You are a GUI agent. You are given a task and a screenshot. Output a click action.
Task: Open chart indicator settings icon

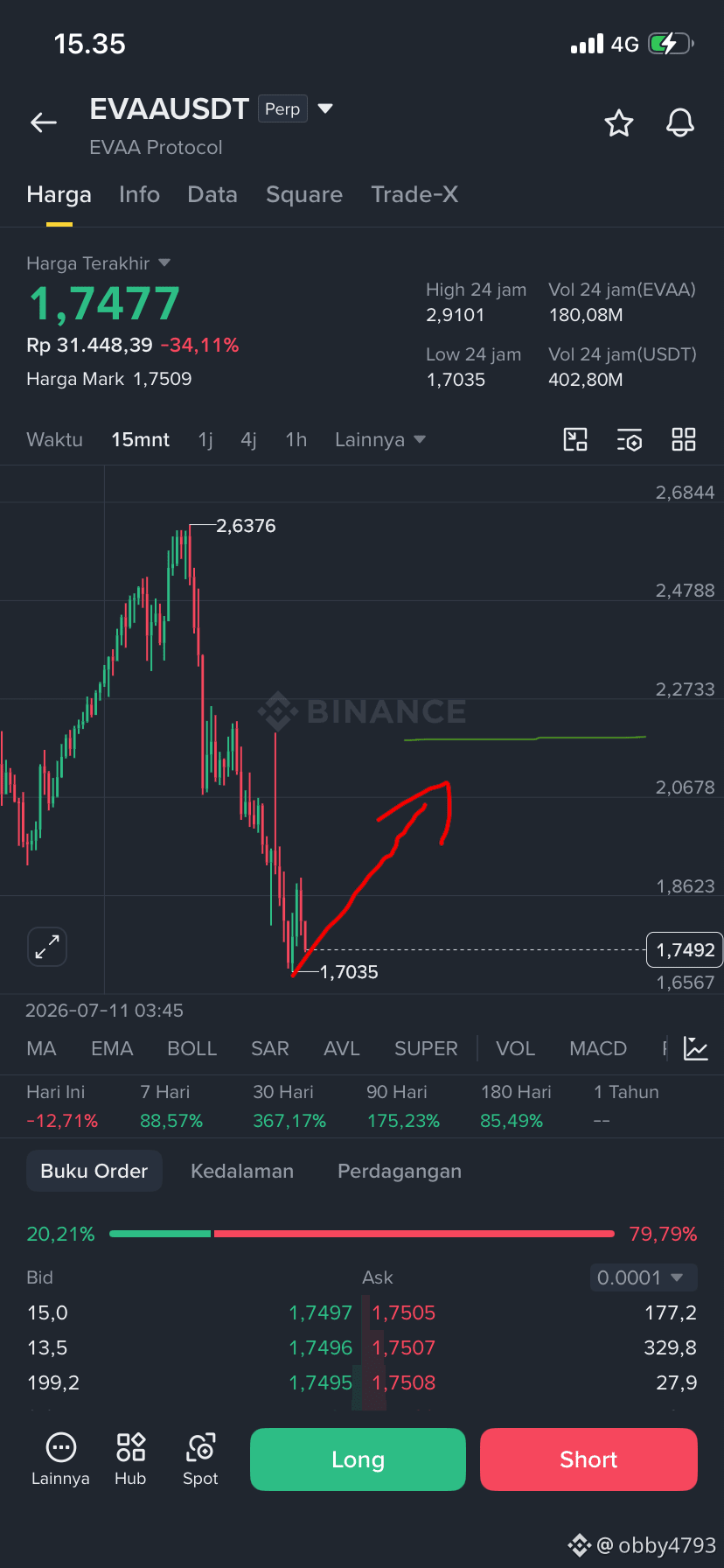click(x=630, y=439)
